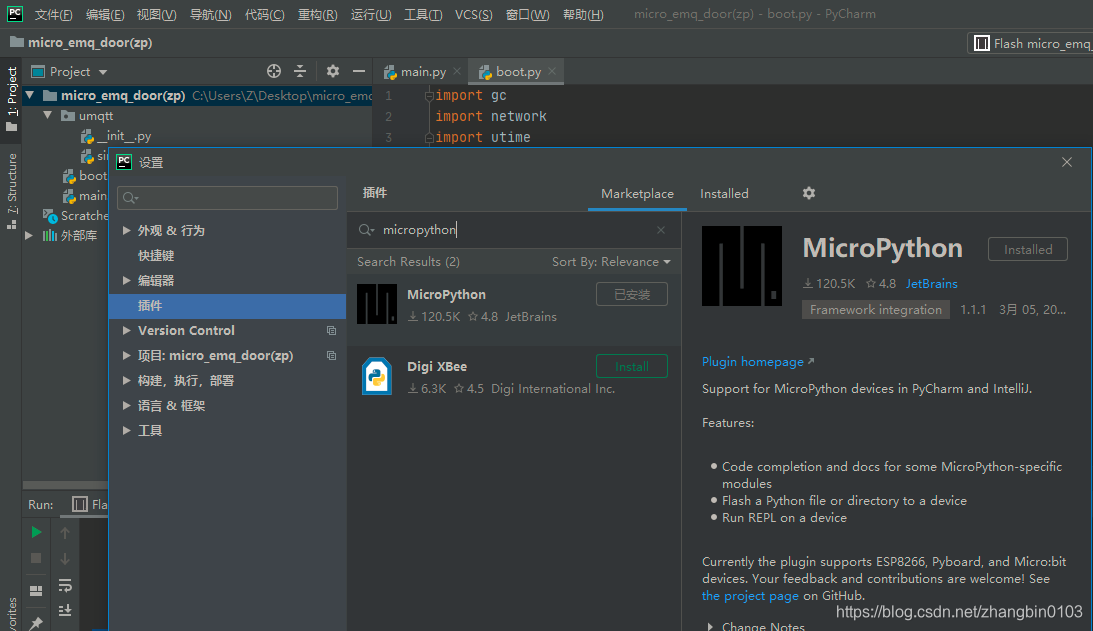Image resolution: width=1093 pixels, height=631 pixels.
Task: Open the JetBrains vendor link
Action: 931,284
